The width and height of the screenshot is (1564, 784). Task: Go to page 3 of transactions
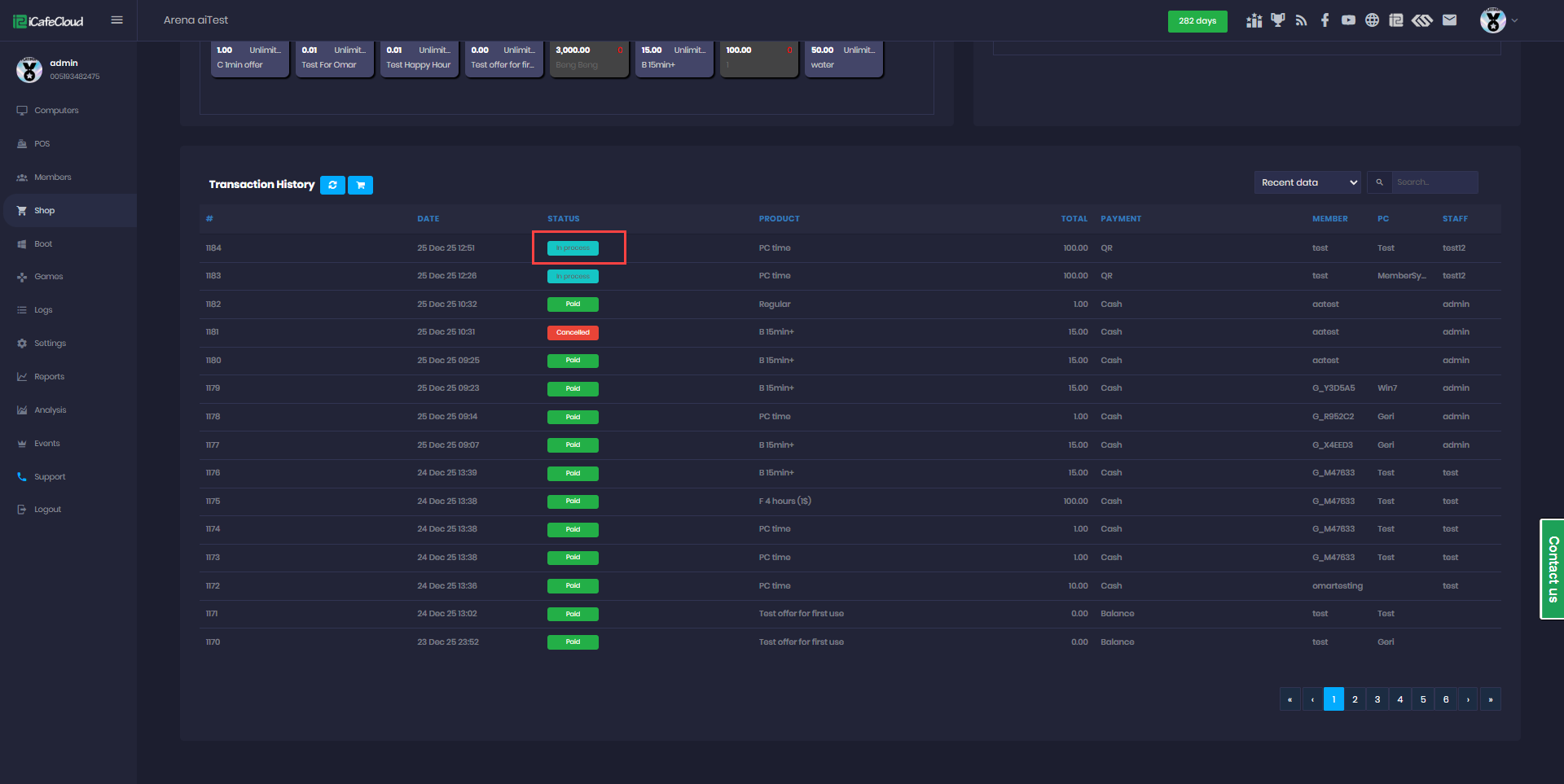[x=1377, y=699]
